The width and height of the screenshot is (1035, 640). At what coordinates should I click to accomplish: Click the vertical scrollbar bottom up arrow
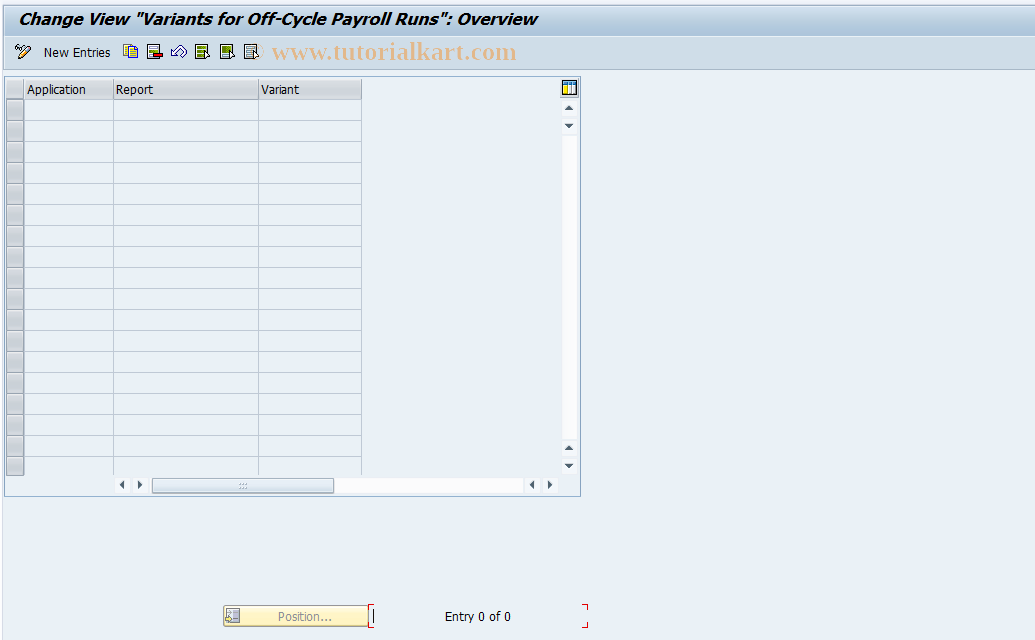[x=569, y=448]
